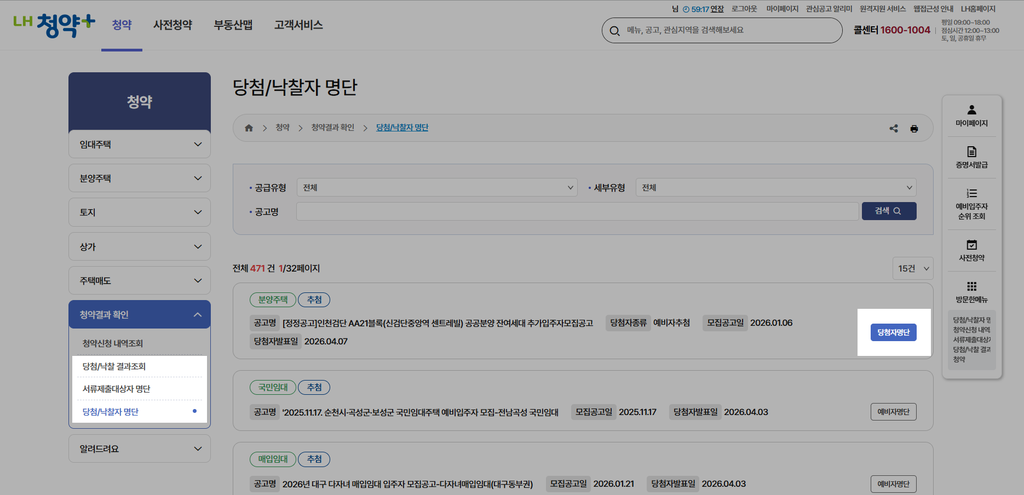The width and height of the screenshot is (1024, 495).
Task: Click the printer icon in breadcrumb bar
Action: (x=914, y=129)
